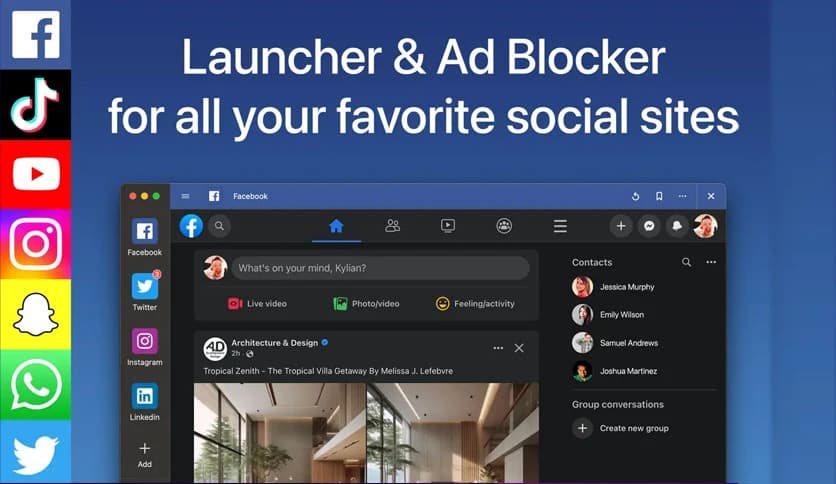Open the Groups tab

(504, 226)
